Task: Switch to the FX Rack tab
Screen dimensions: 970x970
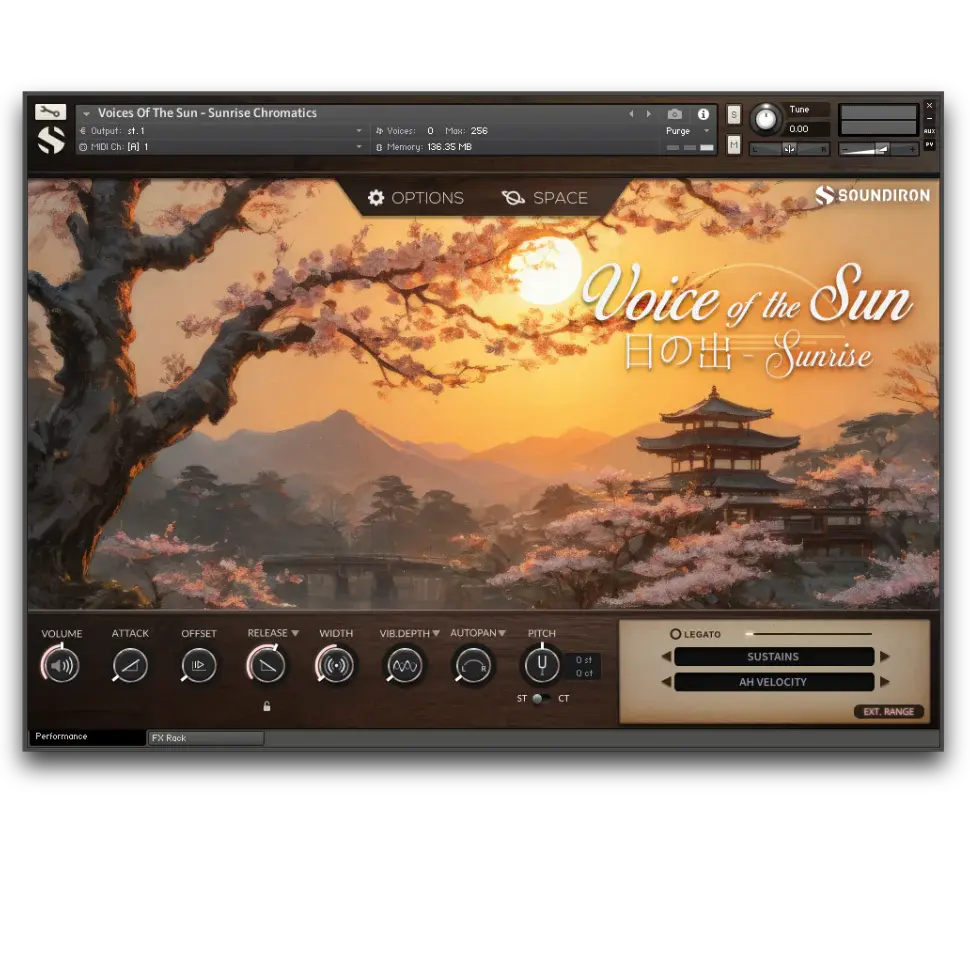Action: coord(205,737)
